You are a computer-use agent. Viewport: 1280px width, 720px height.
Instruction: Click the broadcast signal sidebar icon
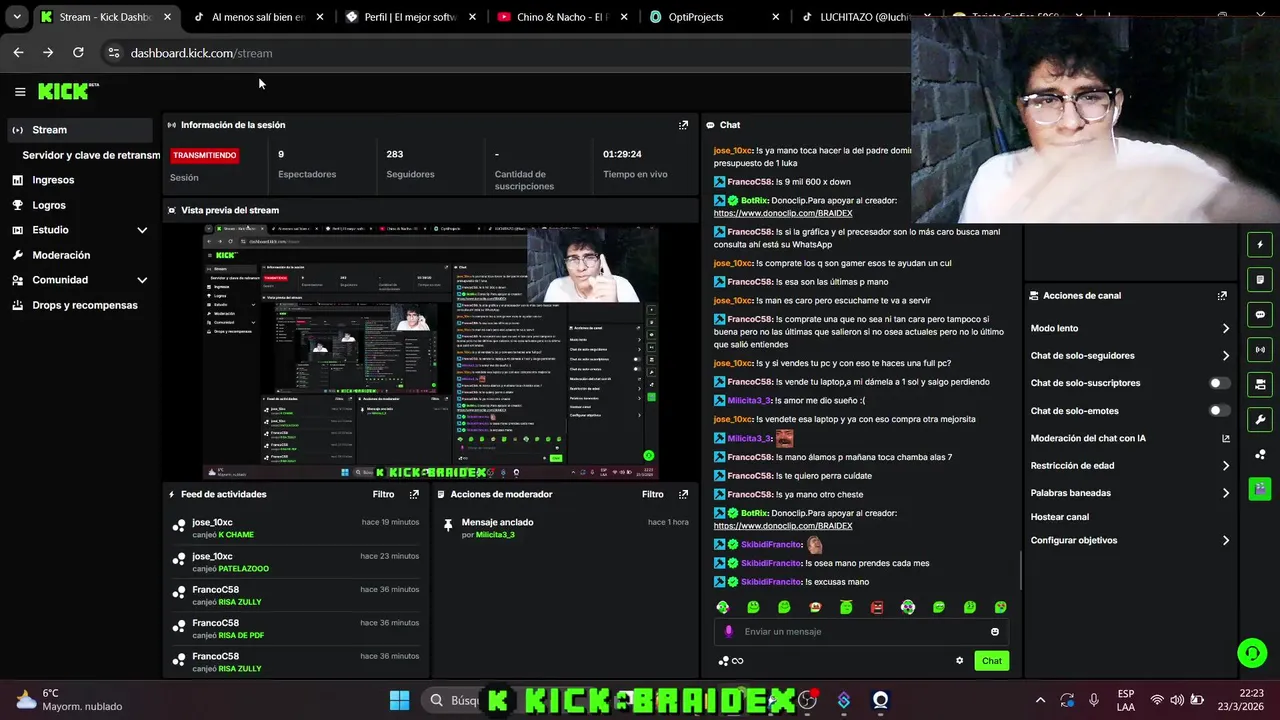(1260, 349)
